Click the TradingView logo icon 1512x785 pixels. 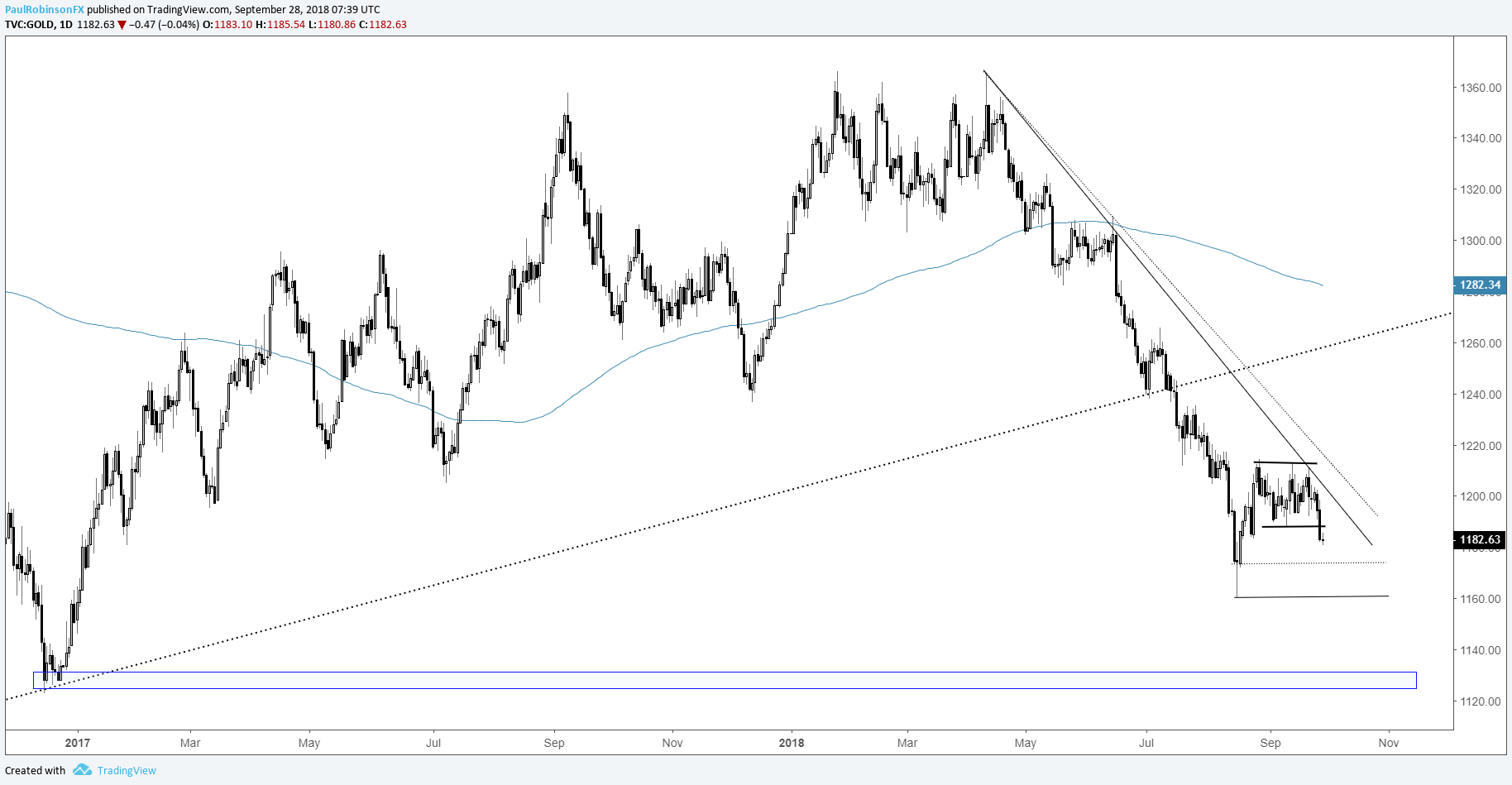coord(82,770)
